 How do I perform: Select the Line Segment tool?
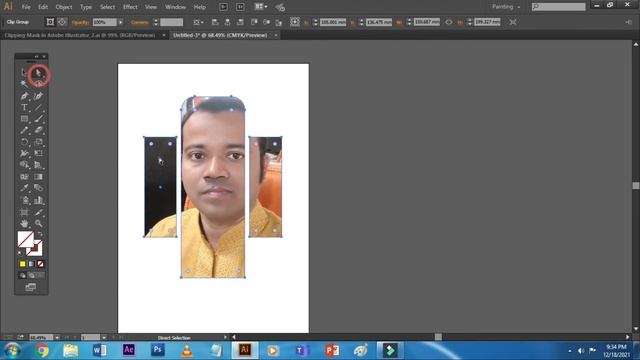tap(38, 107)
